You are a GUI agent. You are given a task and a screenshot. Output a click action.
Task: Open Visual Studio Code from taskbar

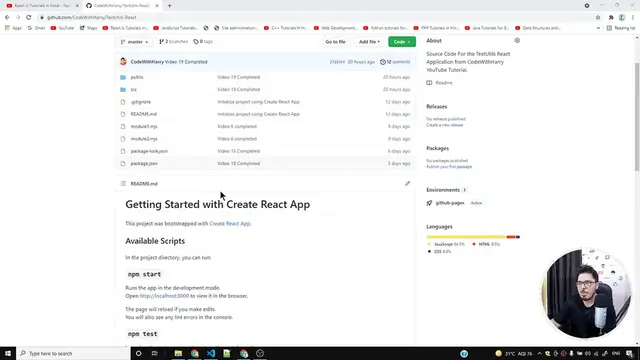pos(211,353)
